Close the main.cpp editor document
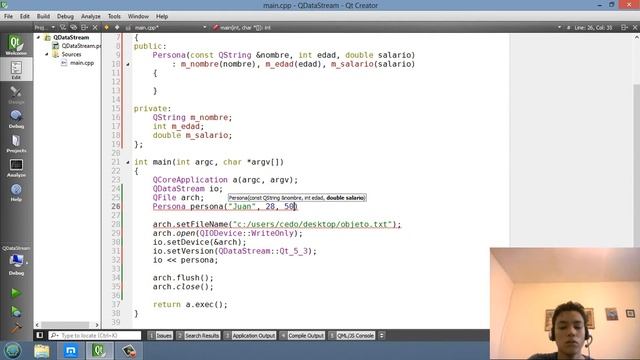 pyautogui.click(x=635, y=27)
